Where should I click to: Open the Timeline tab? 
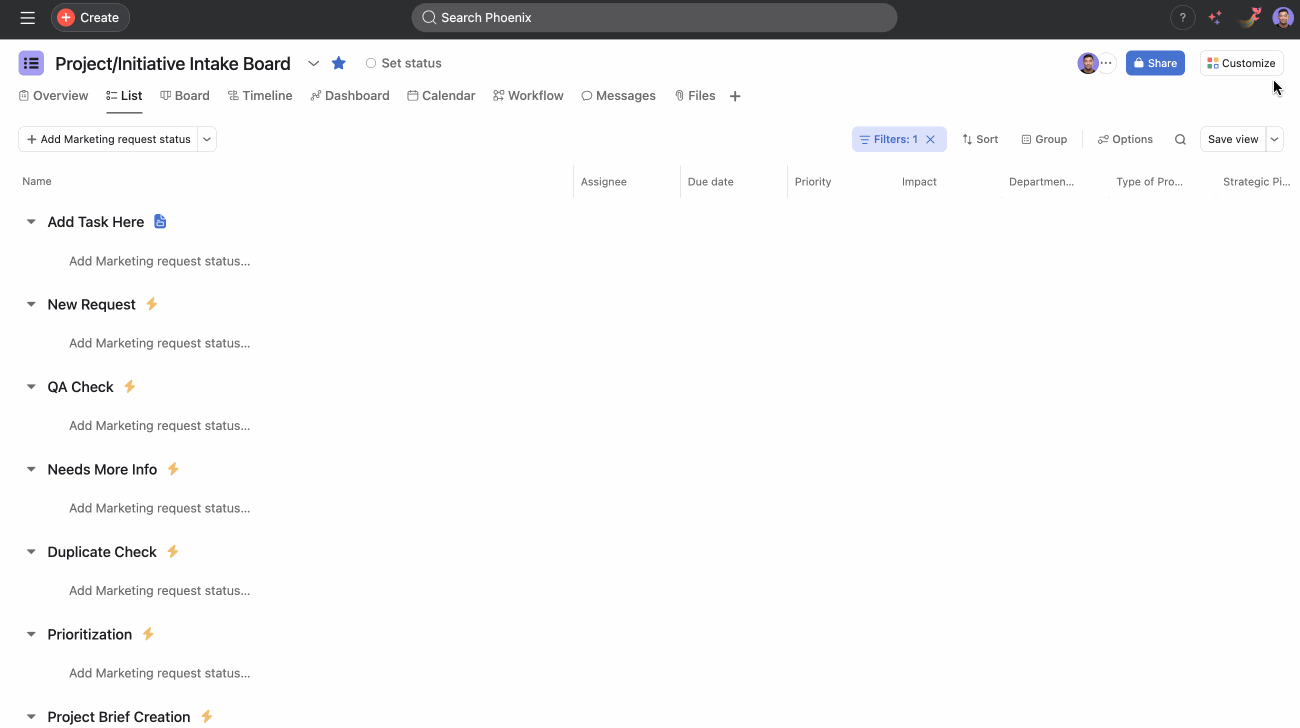point(260,96)
